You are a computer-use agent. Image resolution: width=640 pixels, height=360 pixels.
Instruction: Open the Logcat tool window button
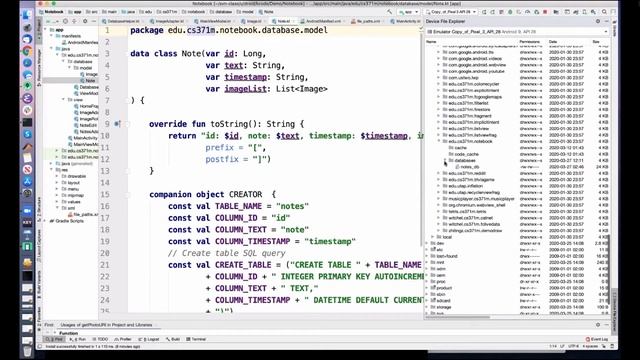pos(150,339)
